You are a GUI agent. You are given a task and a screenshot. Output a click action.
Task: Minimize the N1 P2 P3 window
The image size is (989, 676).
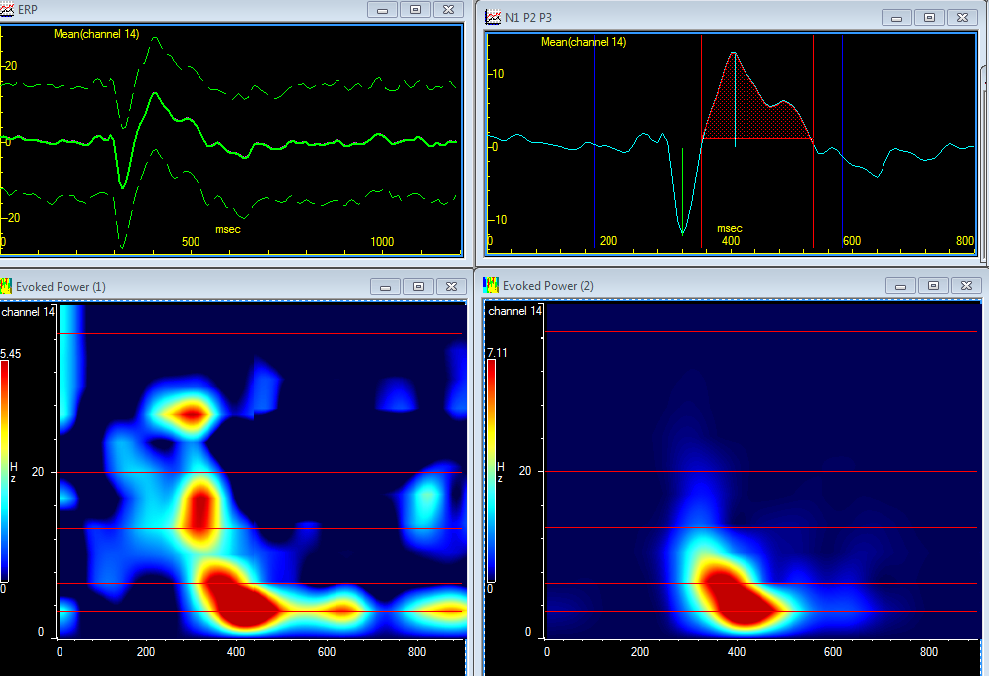tap(897, 18)
